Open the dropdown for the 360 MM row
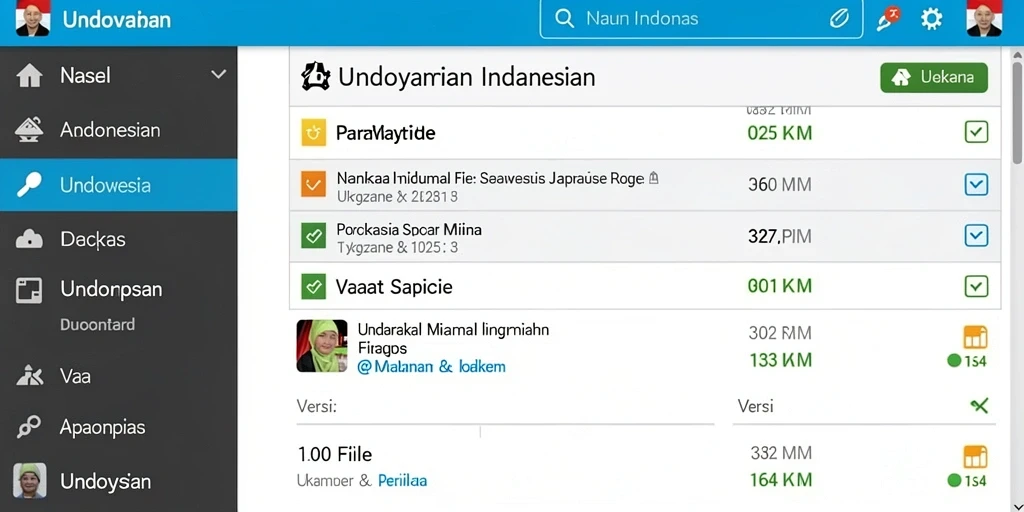The width and height of the screenshot is (1024, 512). (x=976, y=184)
